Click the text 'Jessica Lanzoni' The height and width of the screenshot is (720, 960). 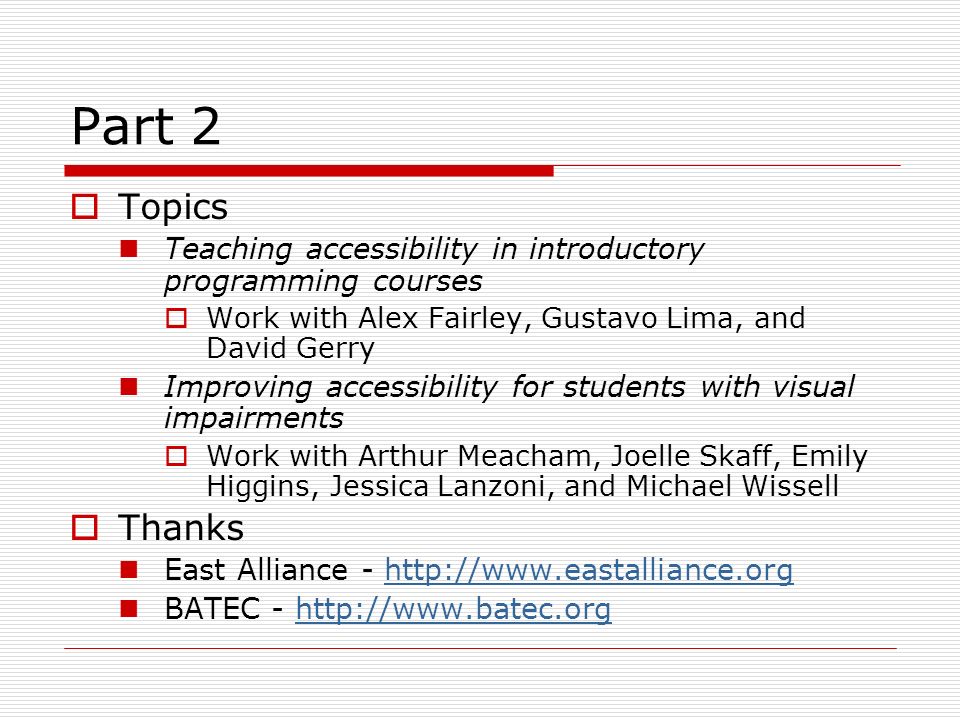437,487
